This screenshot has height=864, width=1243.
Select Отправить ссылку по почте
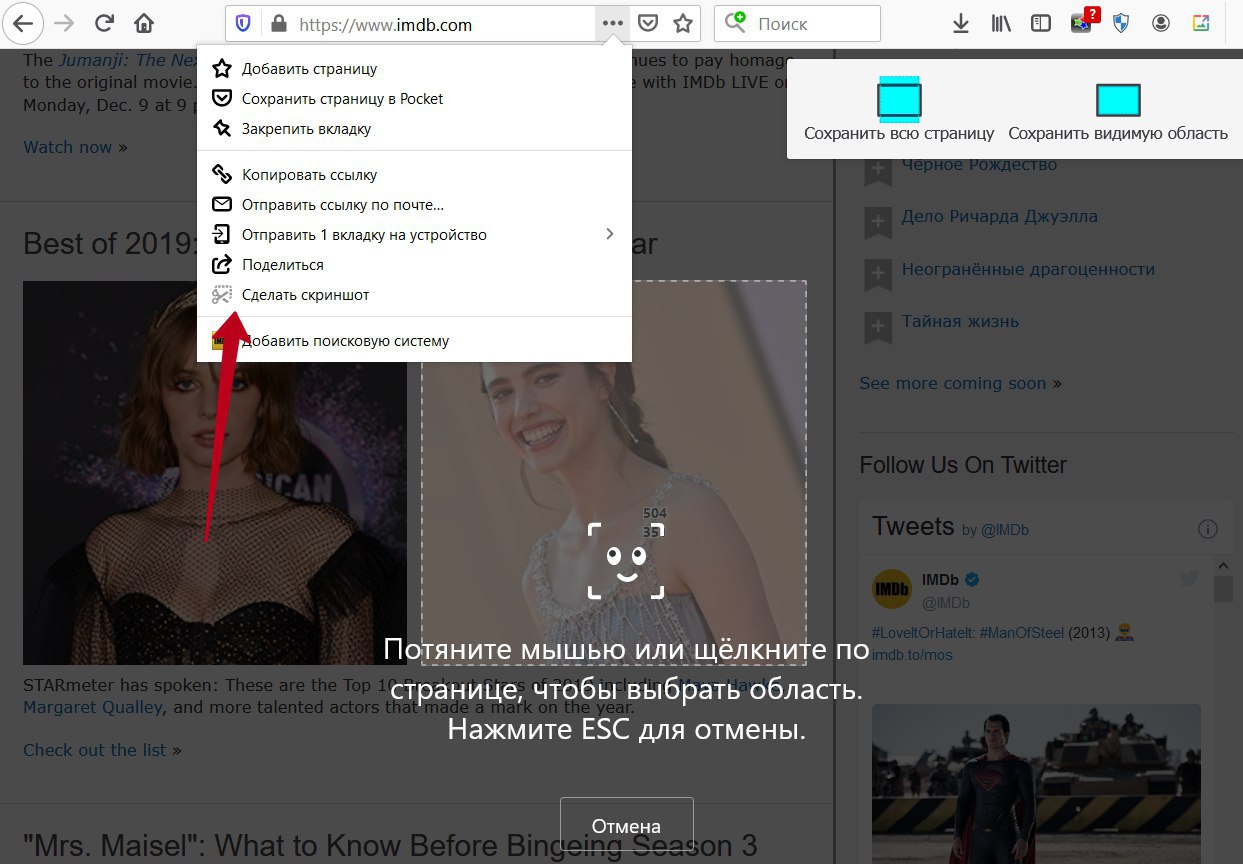[414, 205]
